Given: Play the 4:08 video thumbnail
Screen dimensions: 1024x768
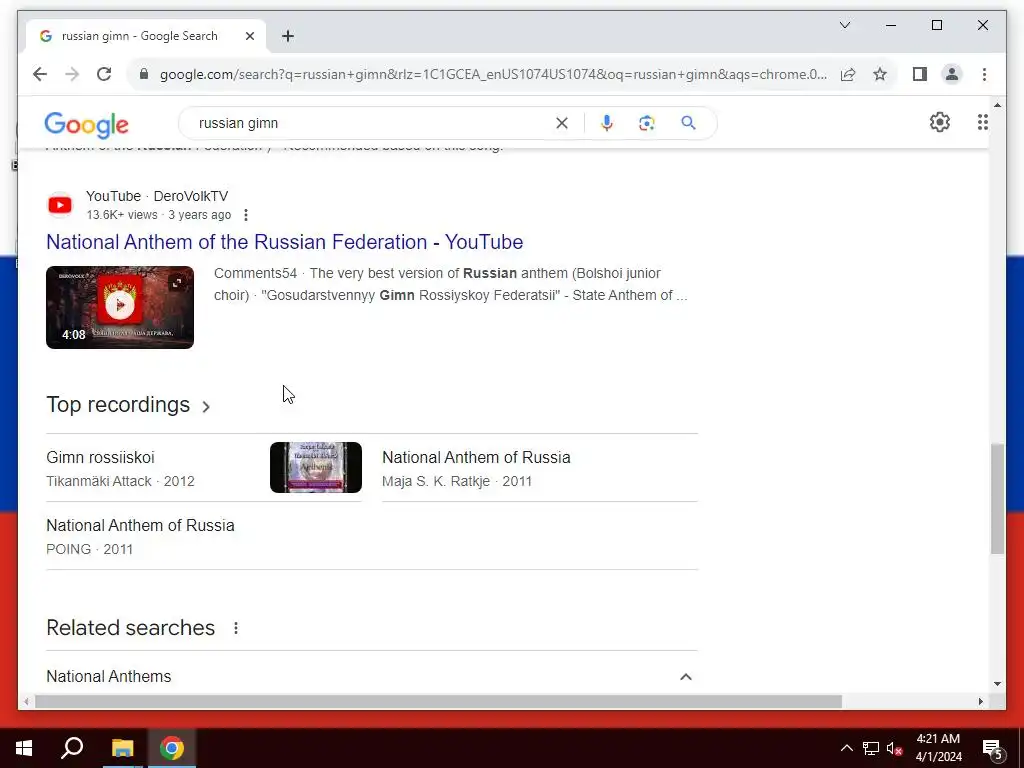Looking at the screenshot, I should [x=120, y=307].
